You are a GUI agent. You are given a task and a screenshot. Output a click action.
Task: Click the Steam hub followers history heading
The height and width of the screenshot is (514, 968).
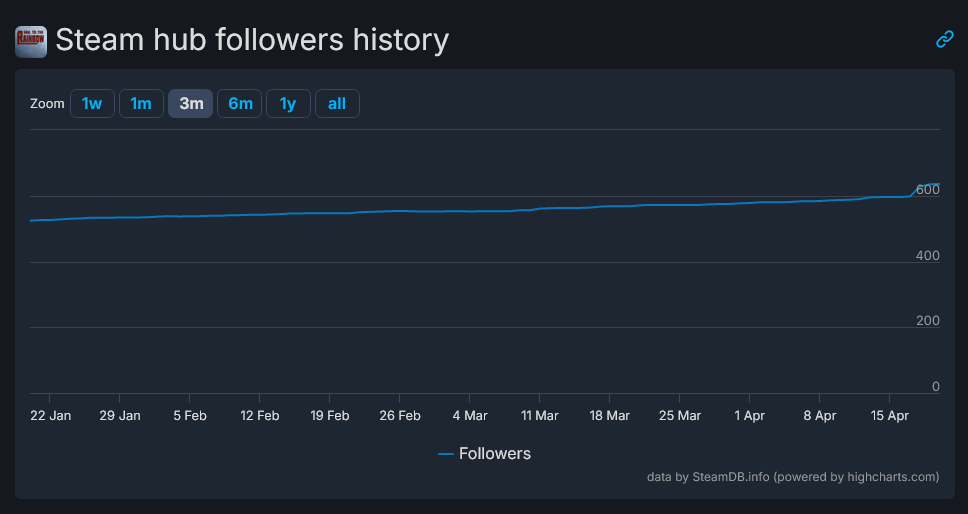(x=252, y=40)
